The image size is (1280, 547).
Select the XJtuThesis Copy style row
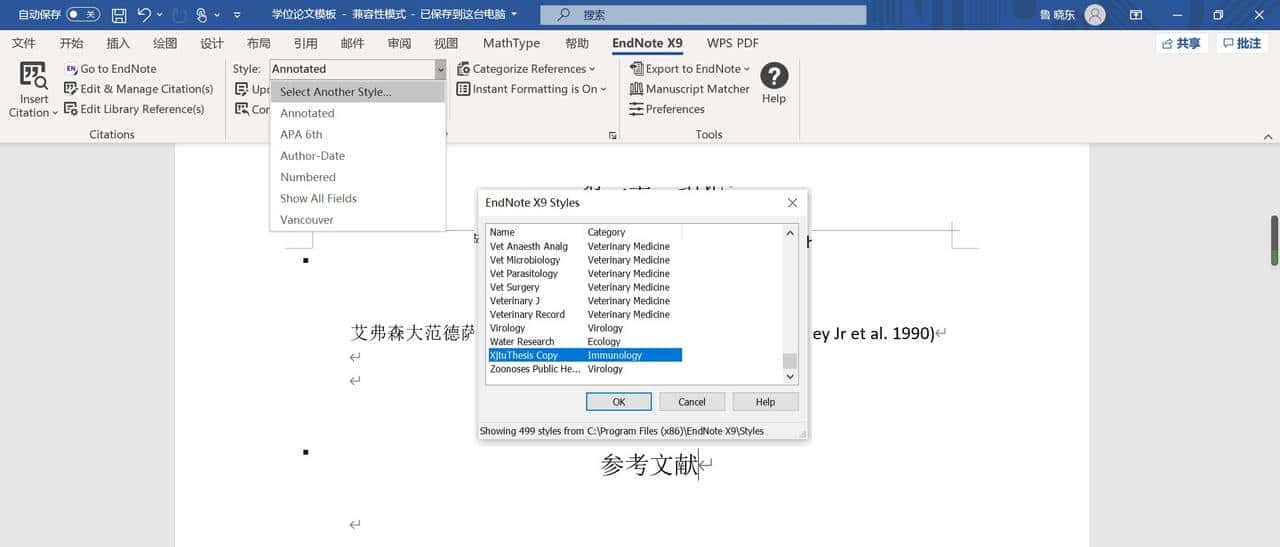pyautogui.click(x=585, y=355)
